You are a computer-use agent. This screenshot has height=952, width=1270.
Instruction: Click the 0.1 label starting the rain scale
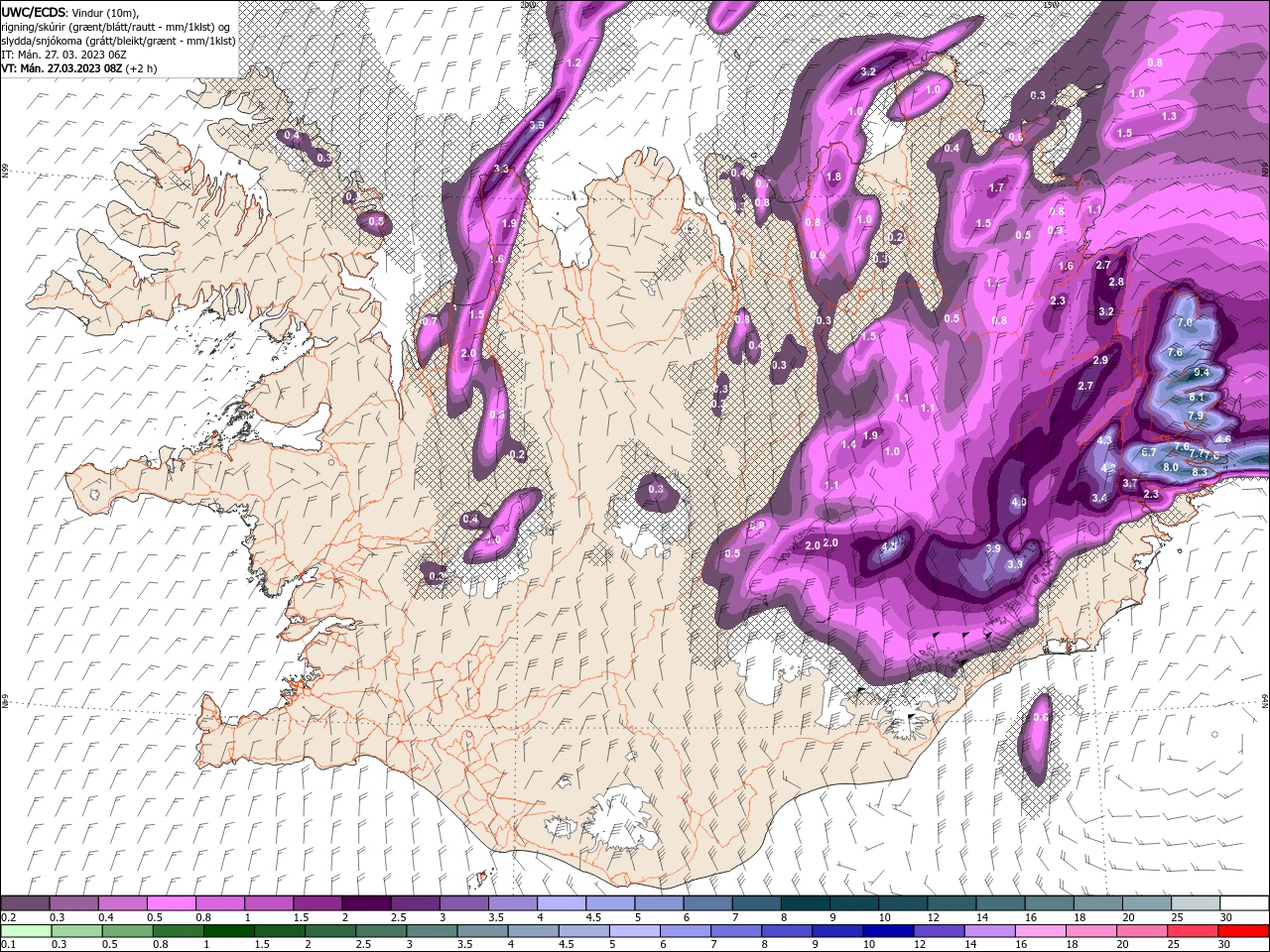coord(9,944)
